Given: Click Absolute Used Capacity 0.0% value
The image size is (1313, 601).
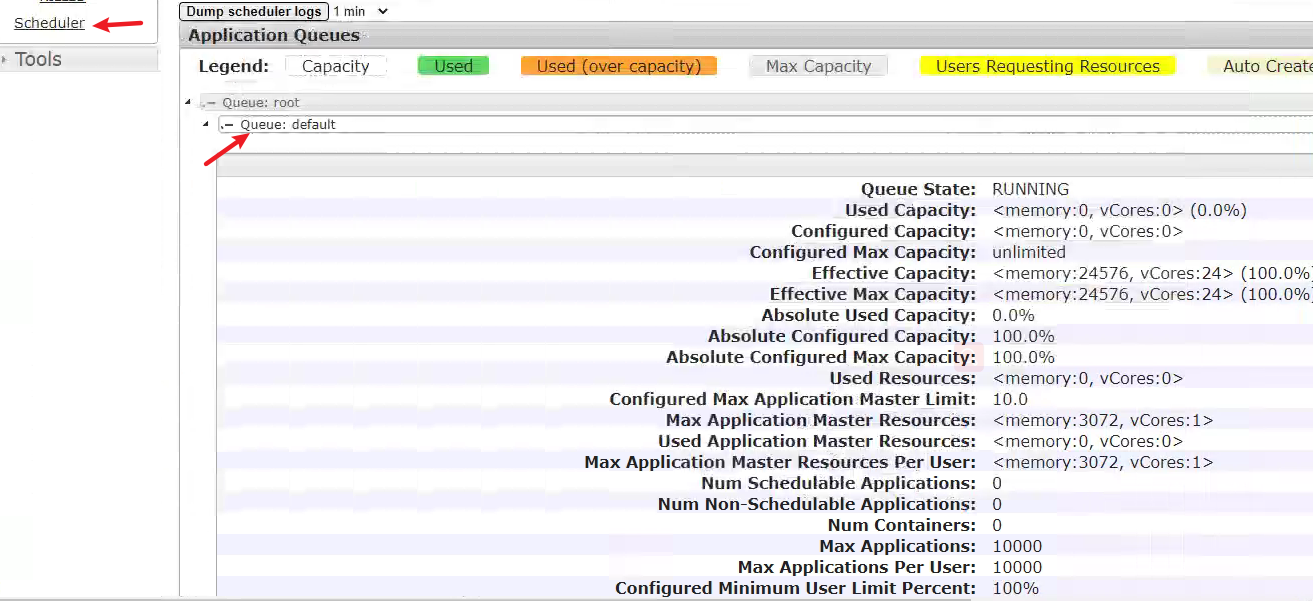Looking at the screenshot, I should tap(1013, 315).
